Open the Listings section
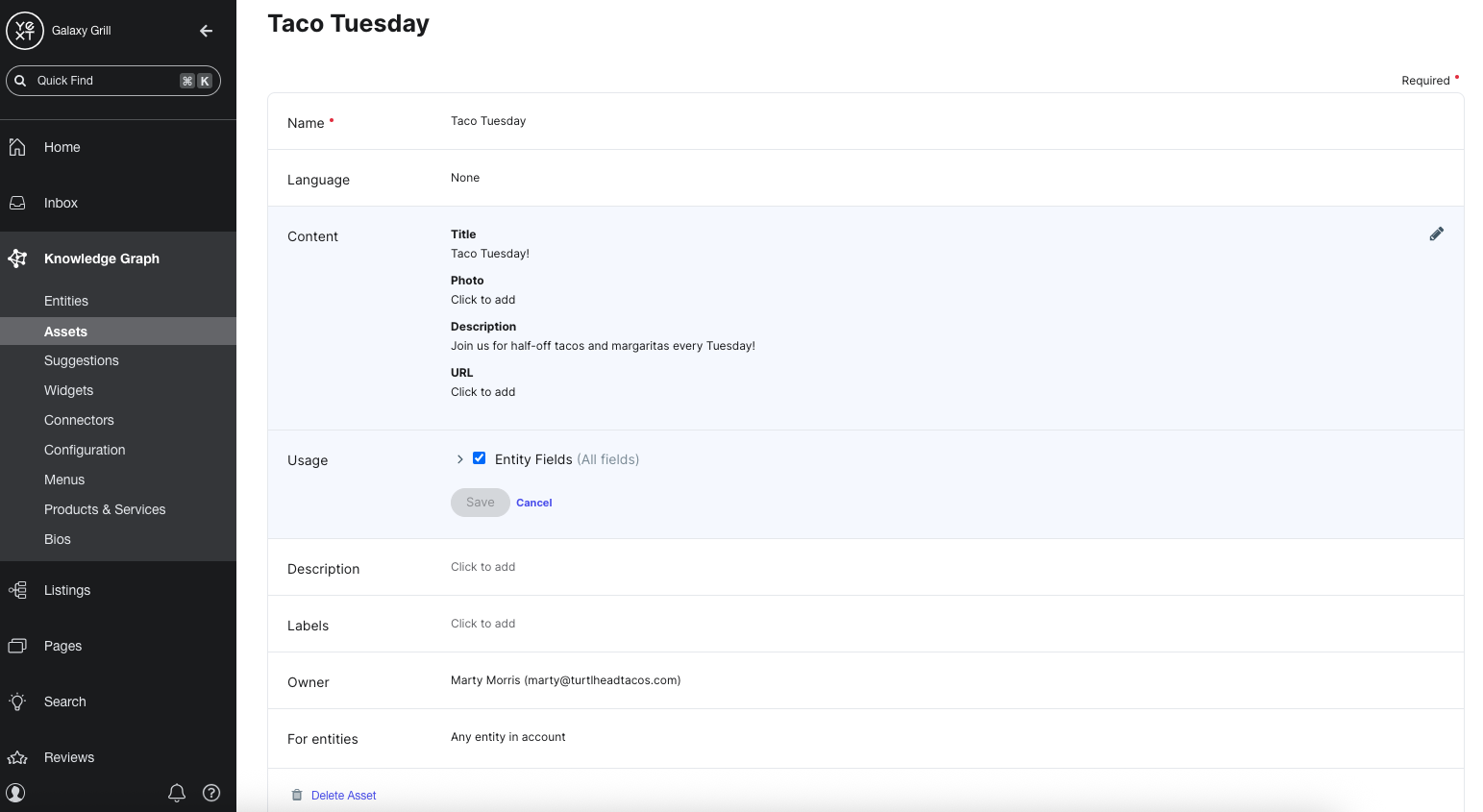The height and width of the screenshot is (812, 1483). (x=67, y=590)
